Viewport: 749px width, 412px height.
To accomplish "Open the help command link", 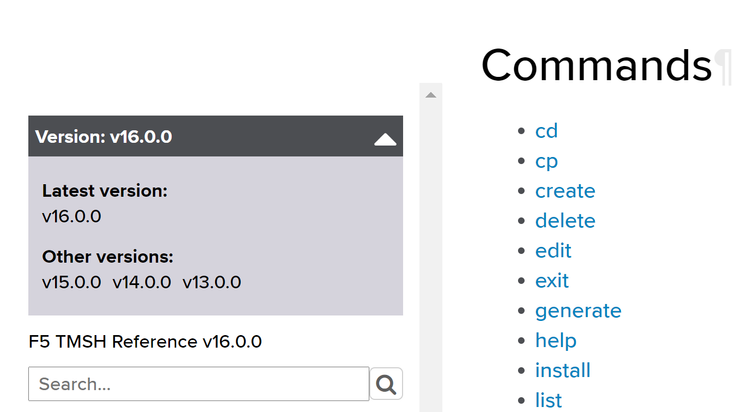I will [556, 341].
